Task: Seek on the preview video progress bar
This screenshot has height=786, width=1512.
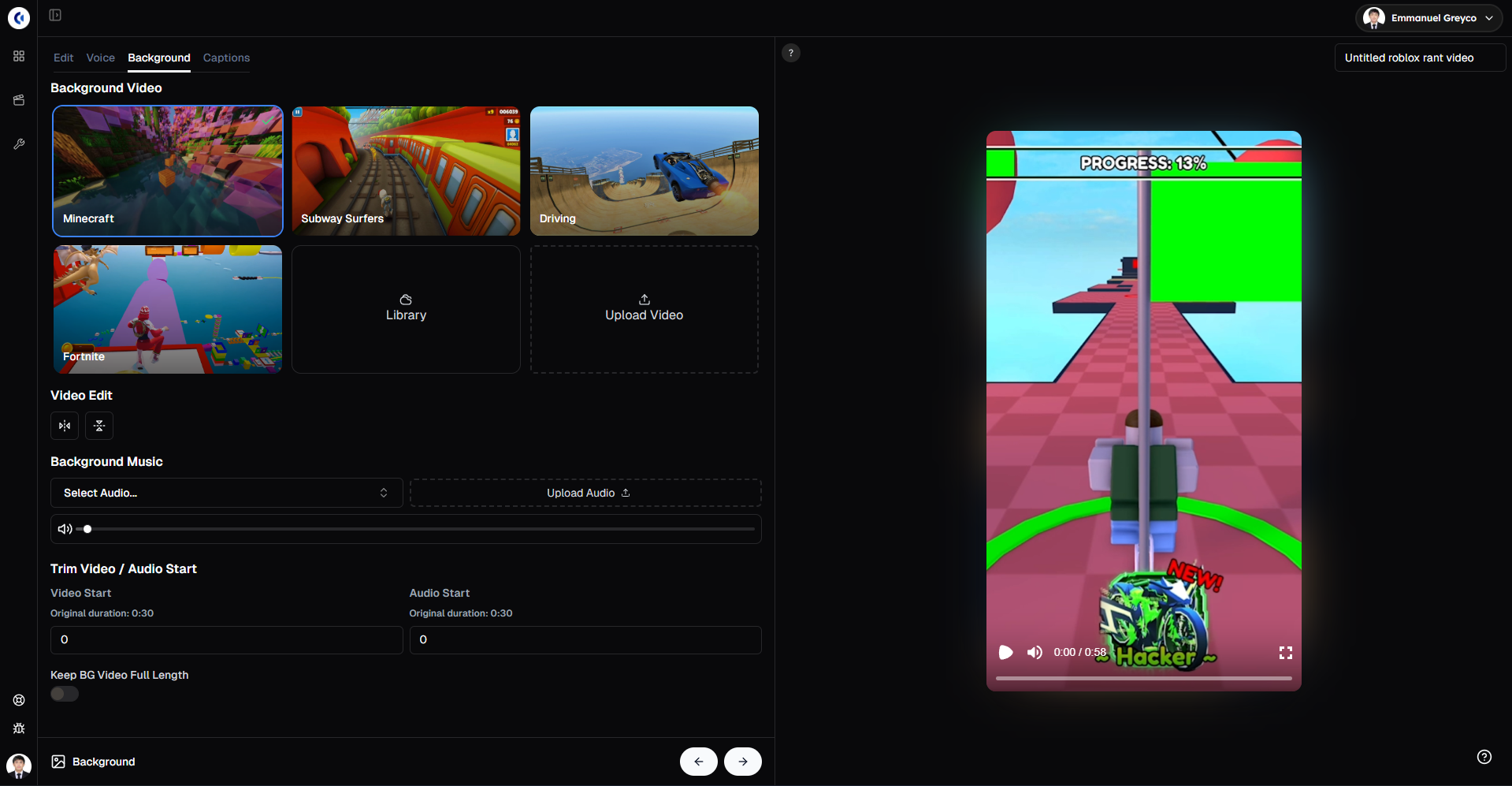Action: tap(1144, 678)
